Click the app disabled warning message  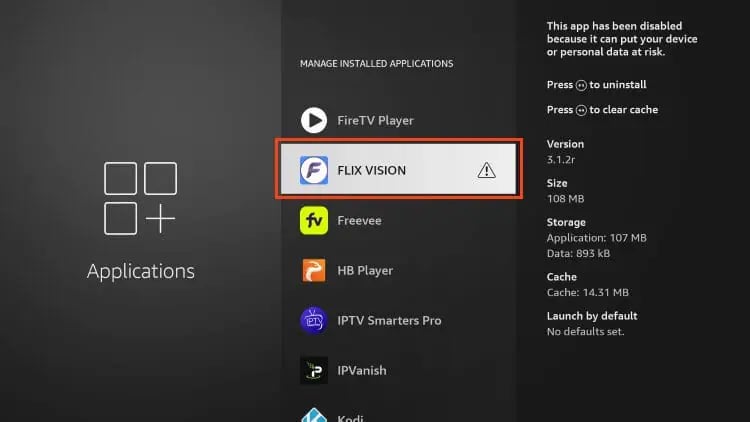[622, 39]
